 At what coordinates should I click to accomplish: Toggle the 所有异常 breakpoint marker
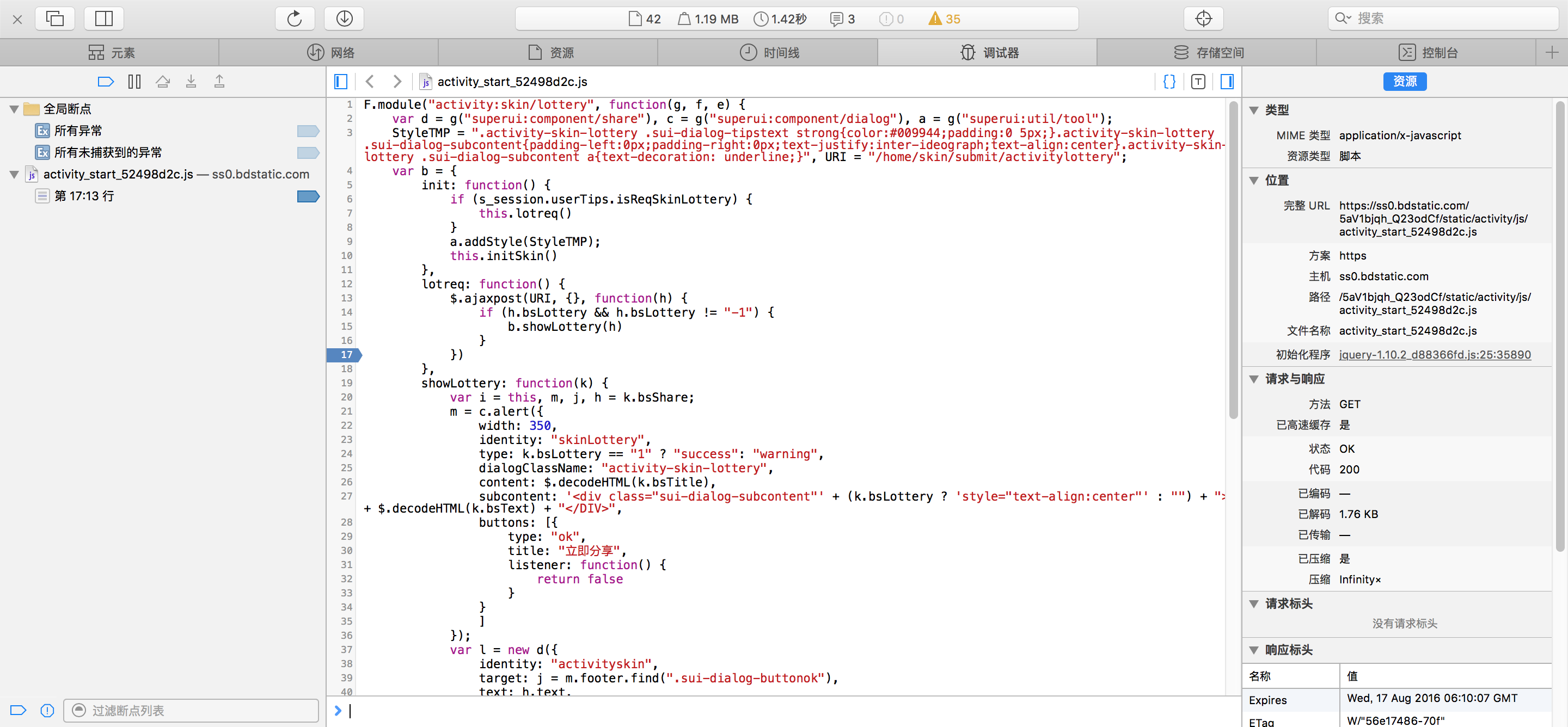[308, 131]
